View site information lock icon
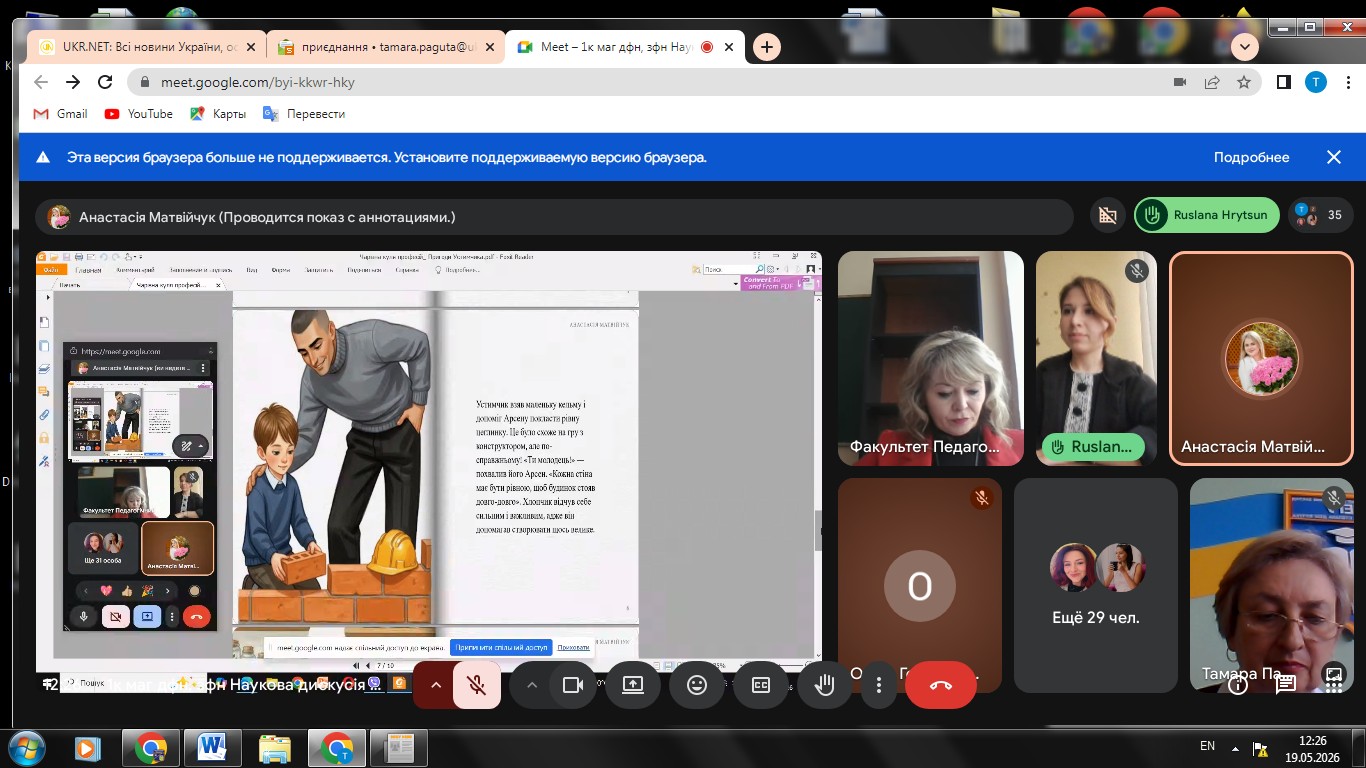 tap(146, 82)
